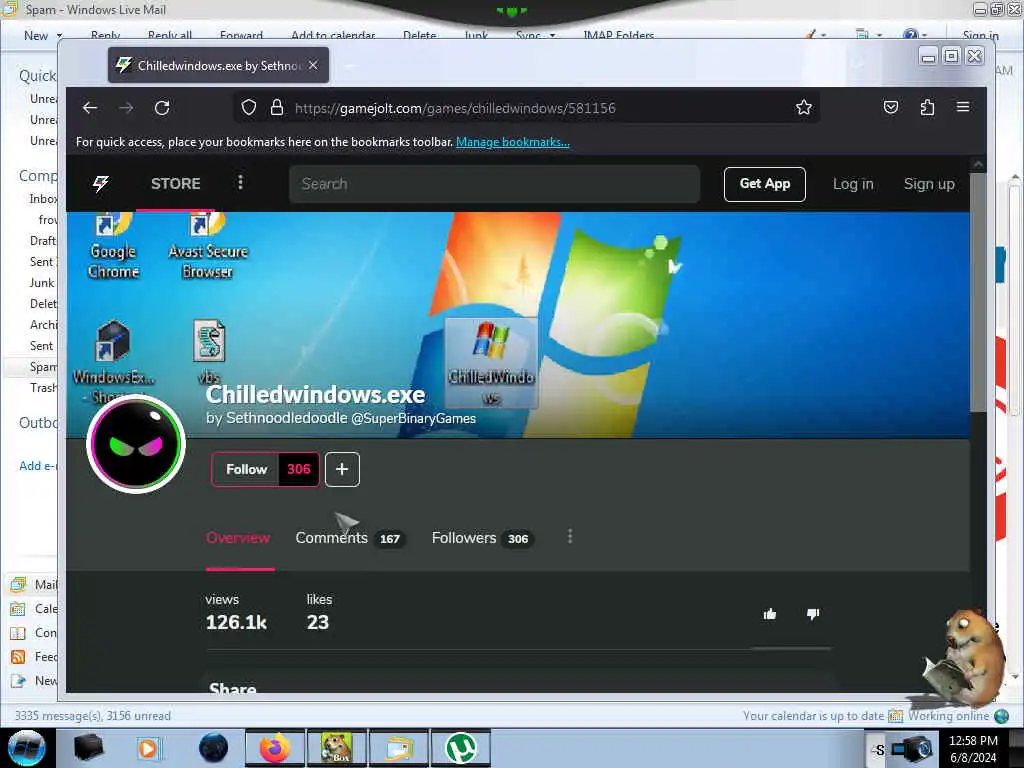Go back with the browser back arrow
This screenshot has width=1024, height=768.
point(90,108)
